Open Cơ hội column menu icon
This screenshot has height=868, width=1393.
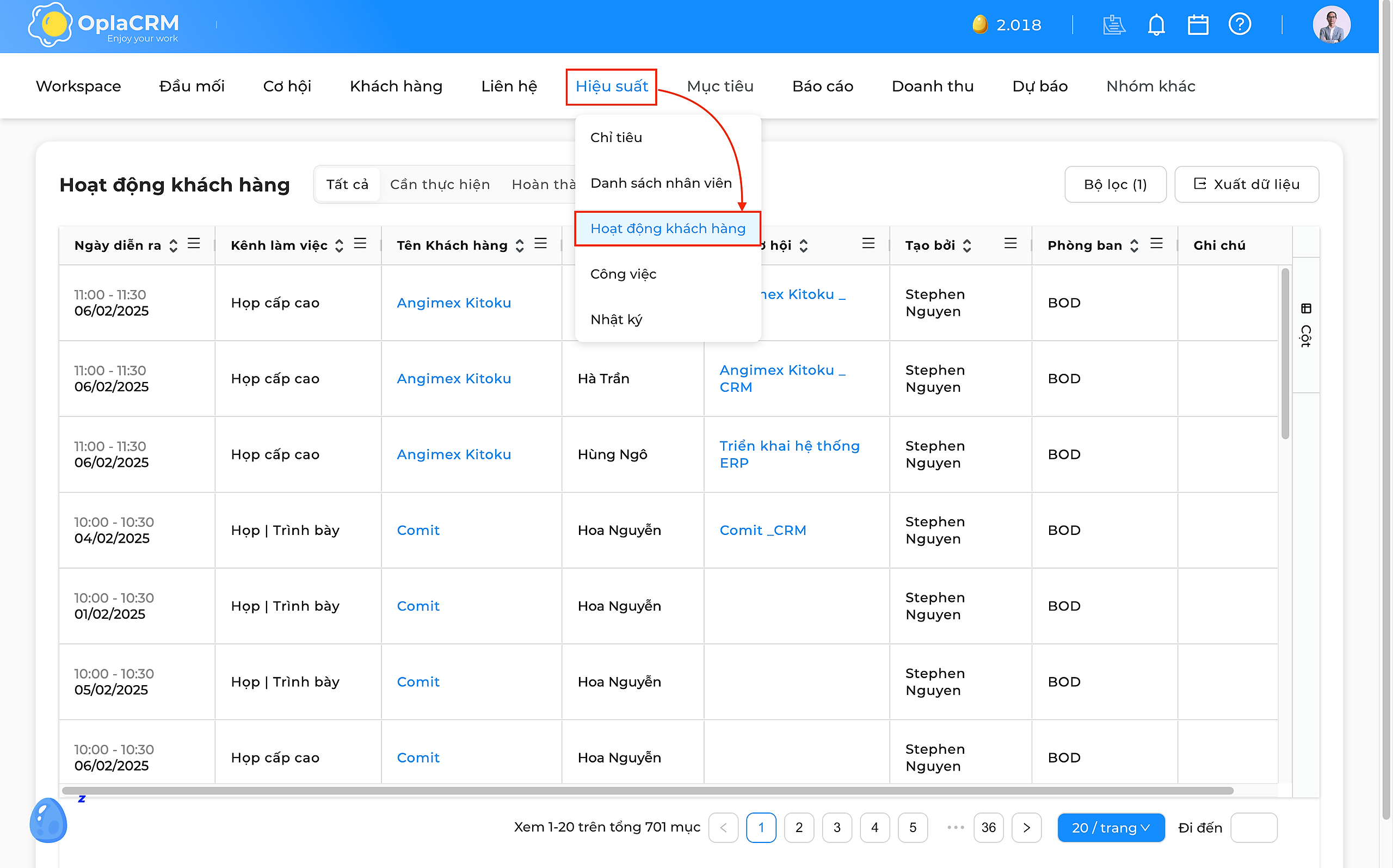tap(868, 243)
